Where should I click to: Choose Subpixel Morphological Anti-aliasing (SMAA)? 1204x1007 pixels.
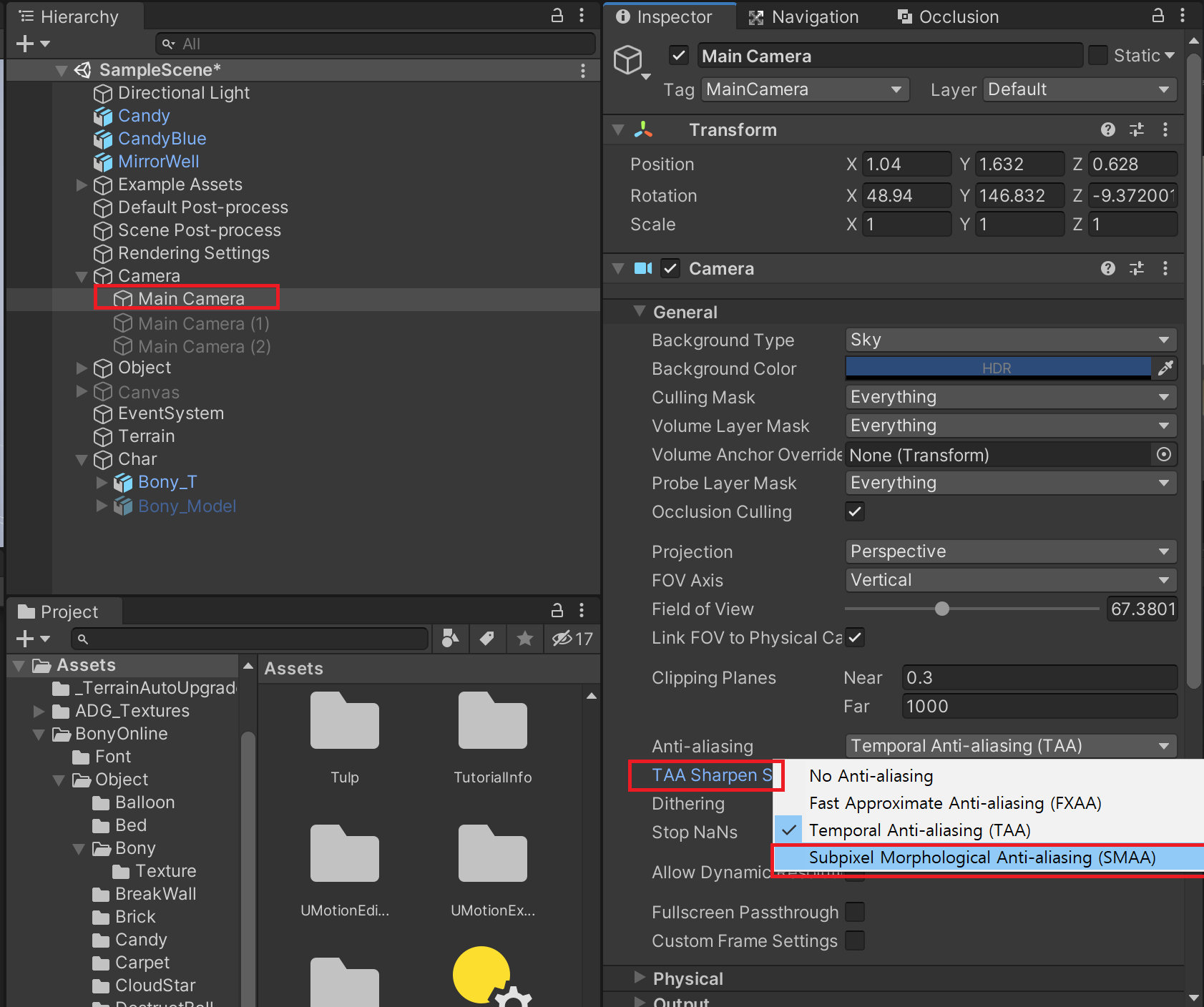[989, 858]
